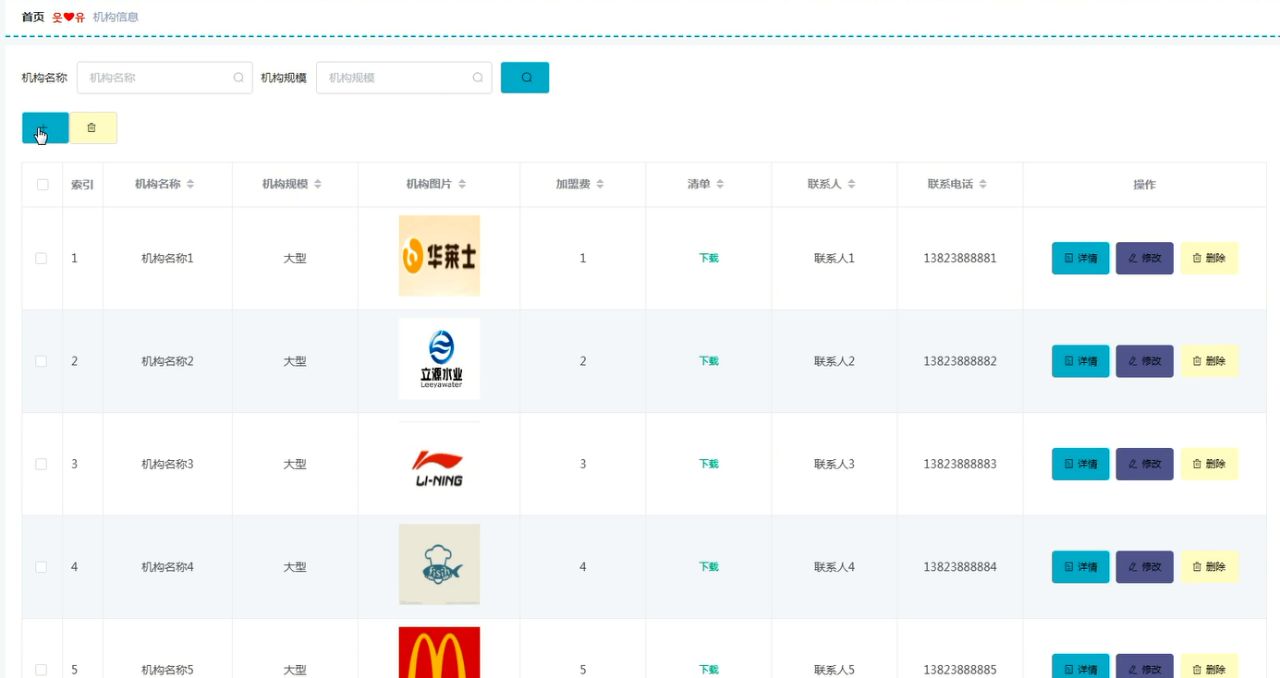Open 详情 for 机构名称2 row
The height and width of the screenshot is (678, 1280).
coord(1081,361)
